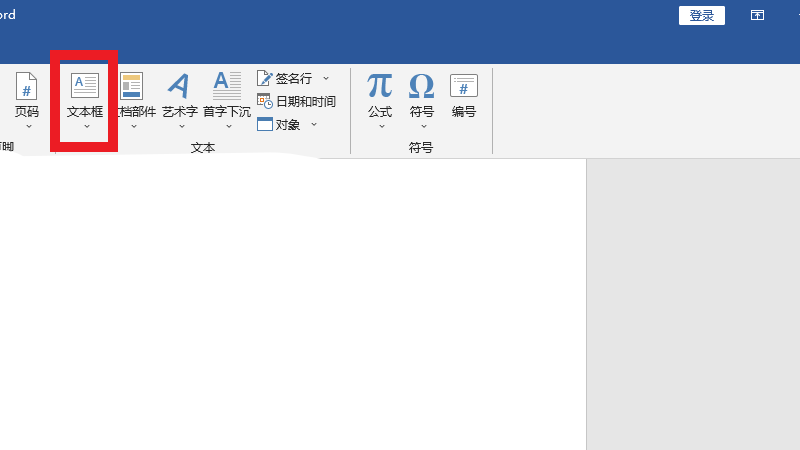Click the 编号 numbering icon
800x450 pixels.
coord(464,87)
